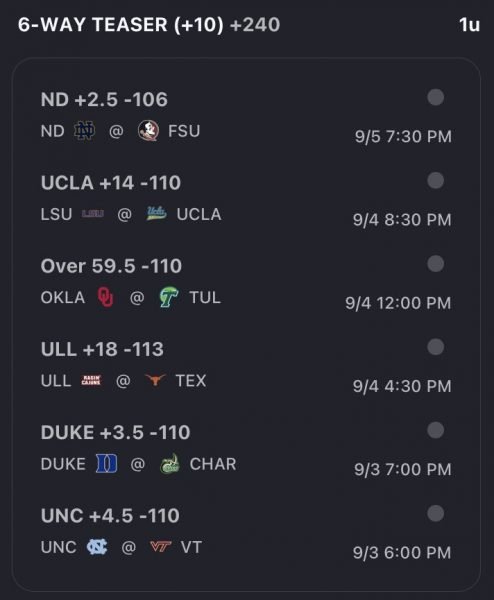494x600 pixels.
Task: Toggle status dot for UCLA +14 leg
Action: [x=435, y=180]
